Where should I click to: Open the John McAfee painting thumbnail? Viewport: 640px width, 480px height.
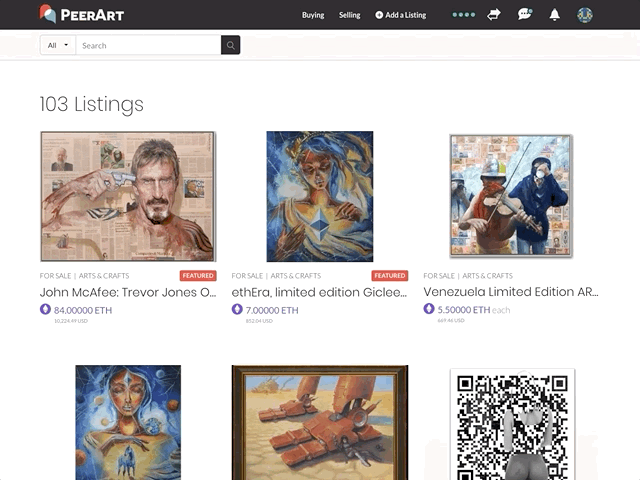[128, 196]
